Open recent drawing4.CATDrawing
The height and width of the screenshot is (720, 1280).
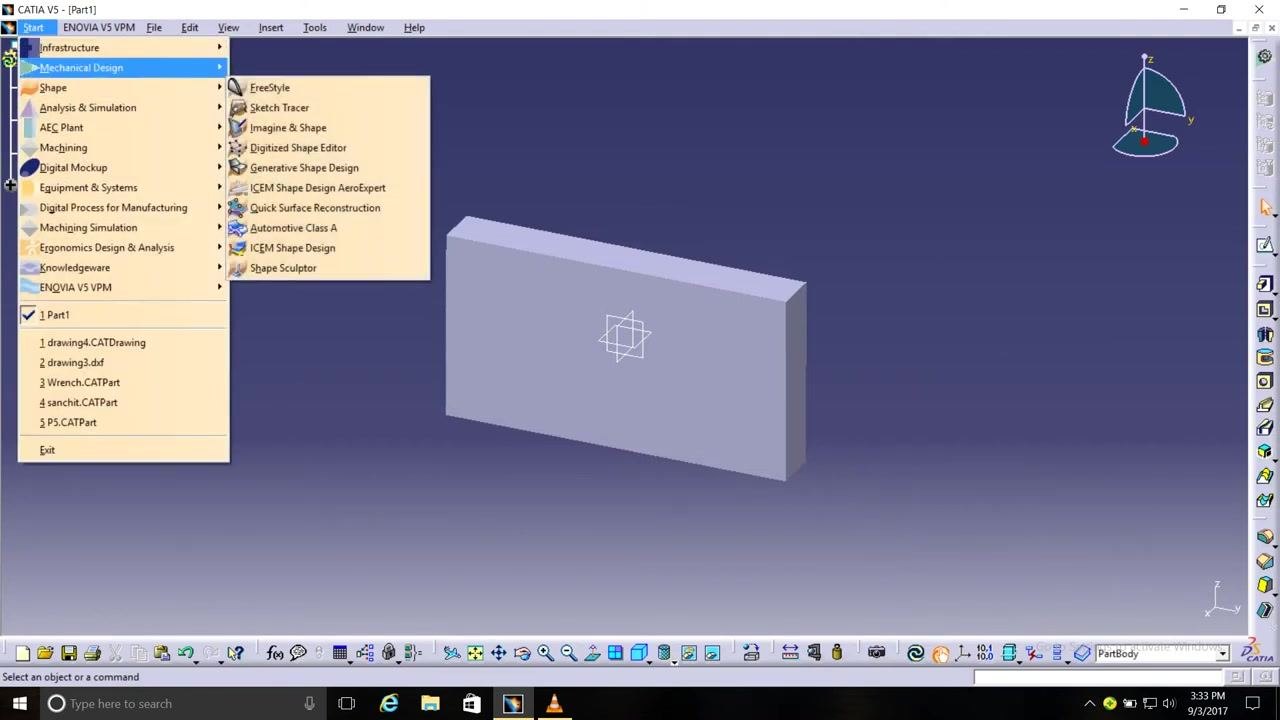click(124, 343)
